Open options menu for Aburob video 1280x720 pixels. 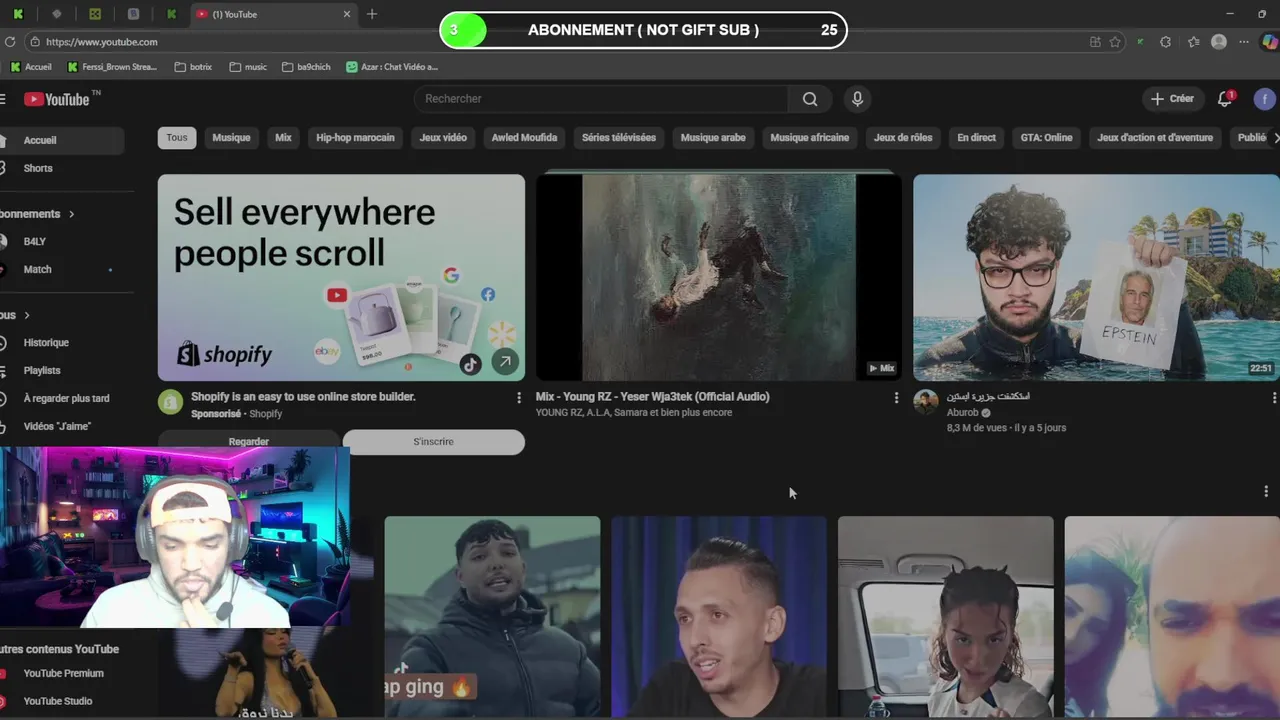tap(1274, 397)
